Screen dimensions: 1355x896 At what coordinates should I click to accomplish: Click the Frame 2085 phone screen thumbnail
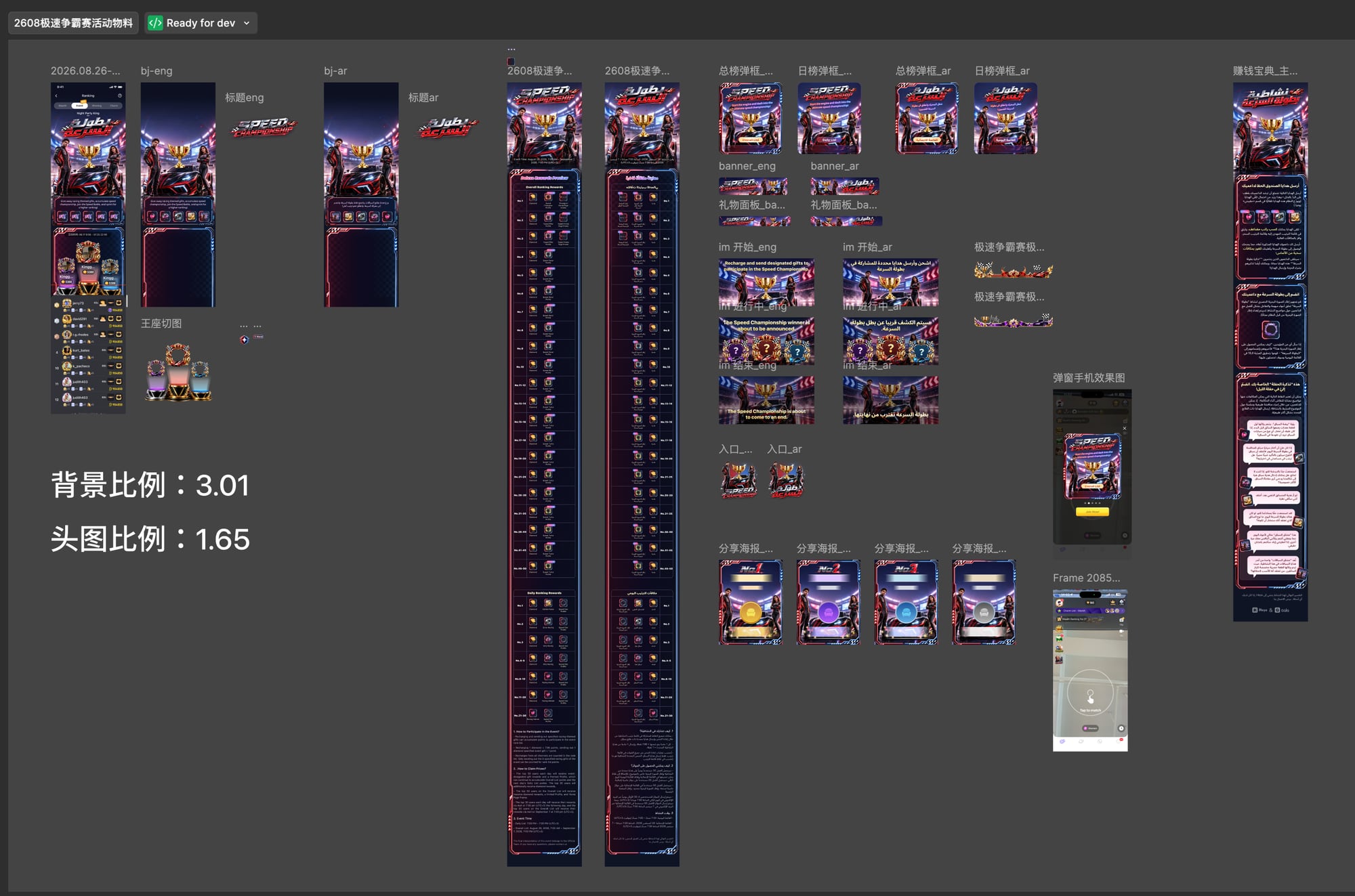point(1090,670)
